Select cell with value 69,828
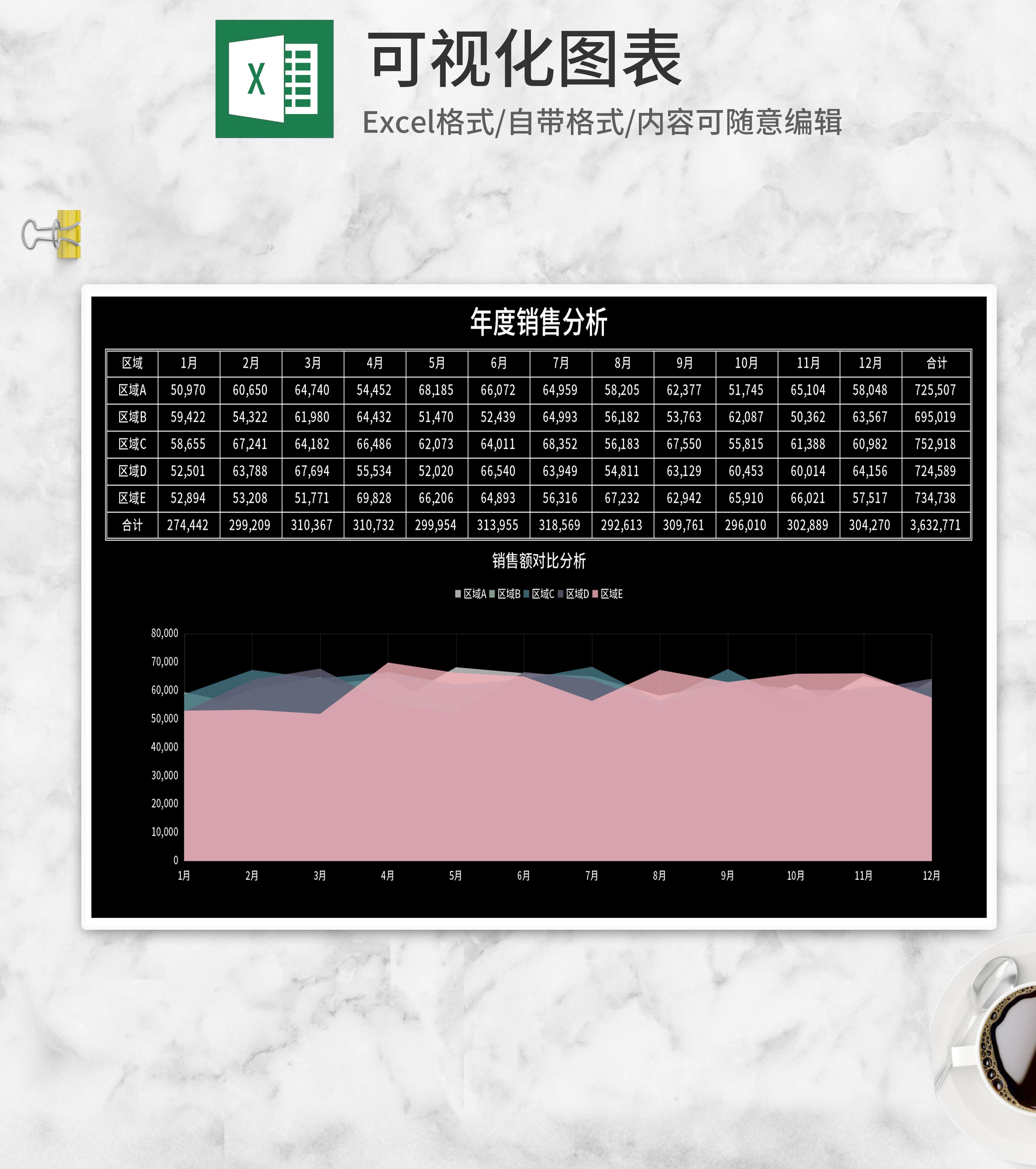 point(374,498)
